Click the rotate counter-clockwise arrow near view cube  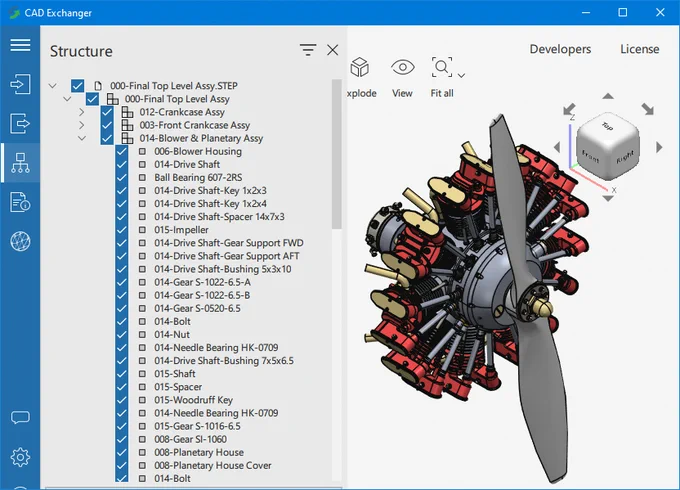[x=569, y=109]
